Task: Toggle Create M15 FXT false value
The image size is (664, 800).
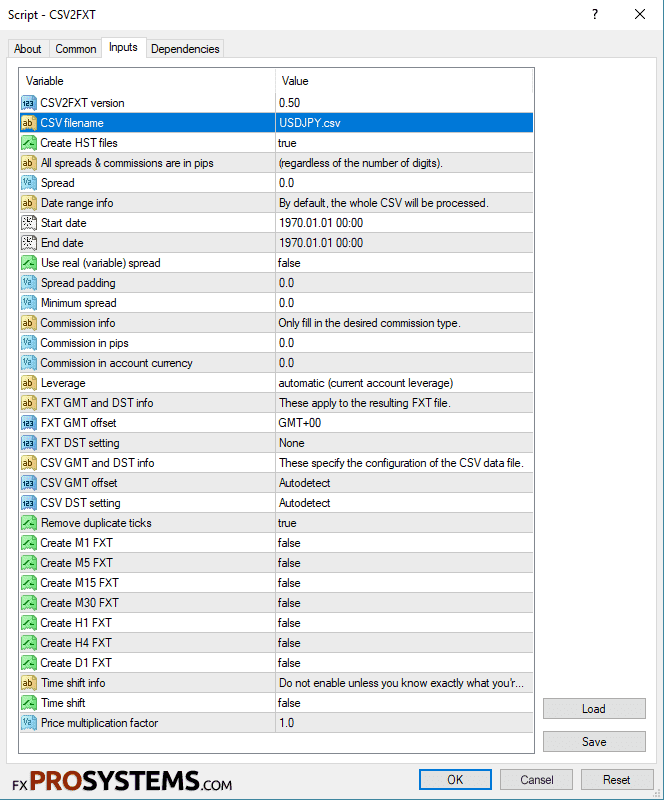Action: 404,583
